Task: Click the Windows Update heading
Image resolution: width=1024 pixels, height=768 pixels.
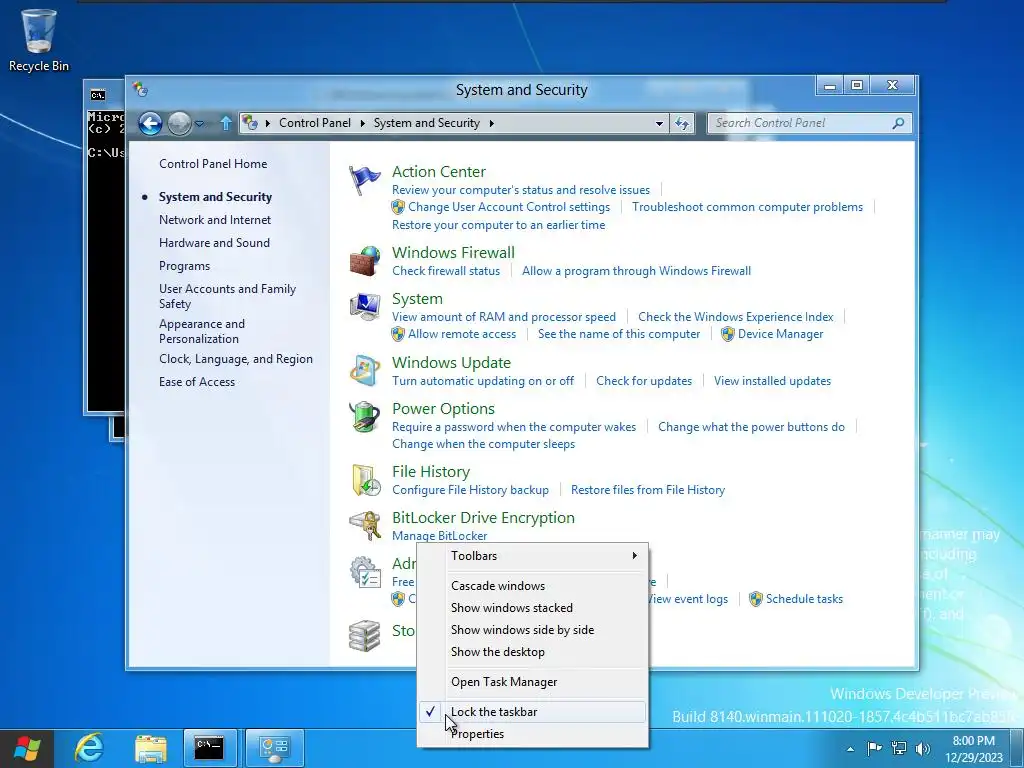Action: pos(451,363)
